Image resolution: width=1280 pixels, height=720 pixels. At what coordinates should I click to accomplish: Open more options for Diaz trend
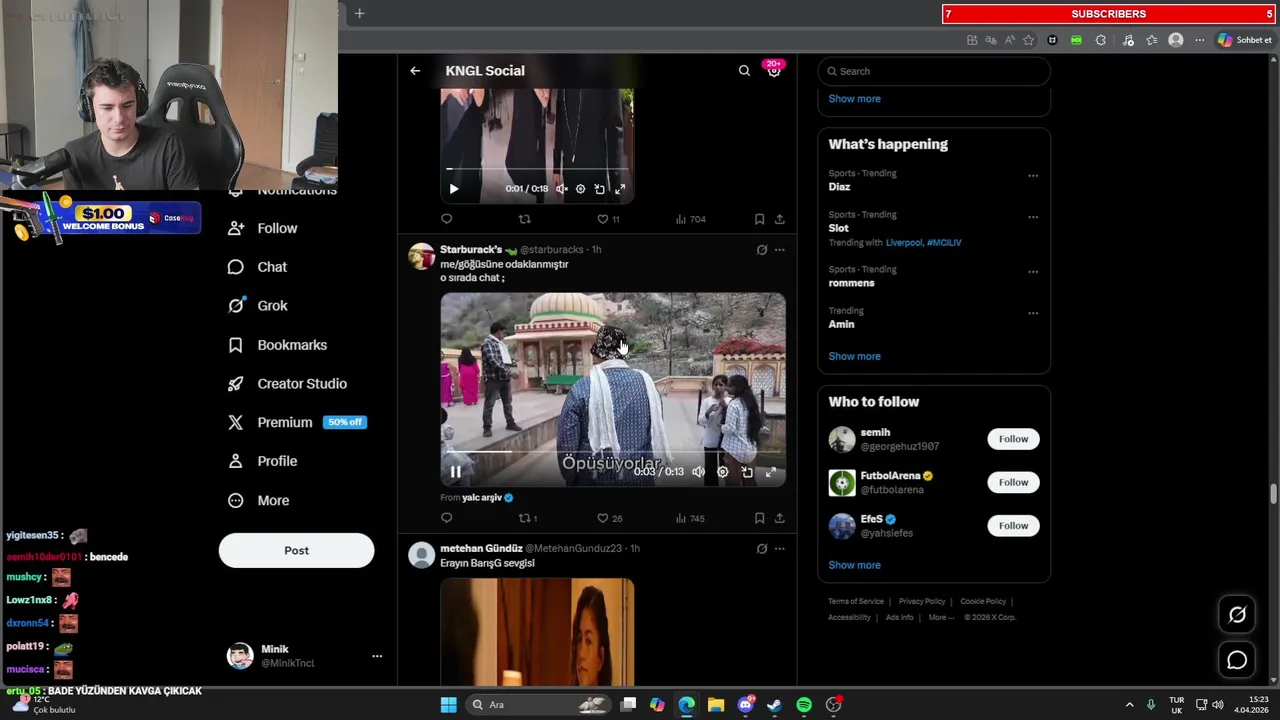coord(1033,176)
